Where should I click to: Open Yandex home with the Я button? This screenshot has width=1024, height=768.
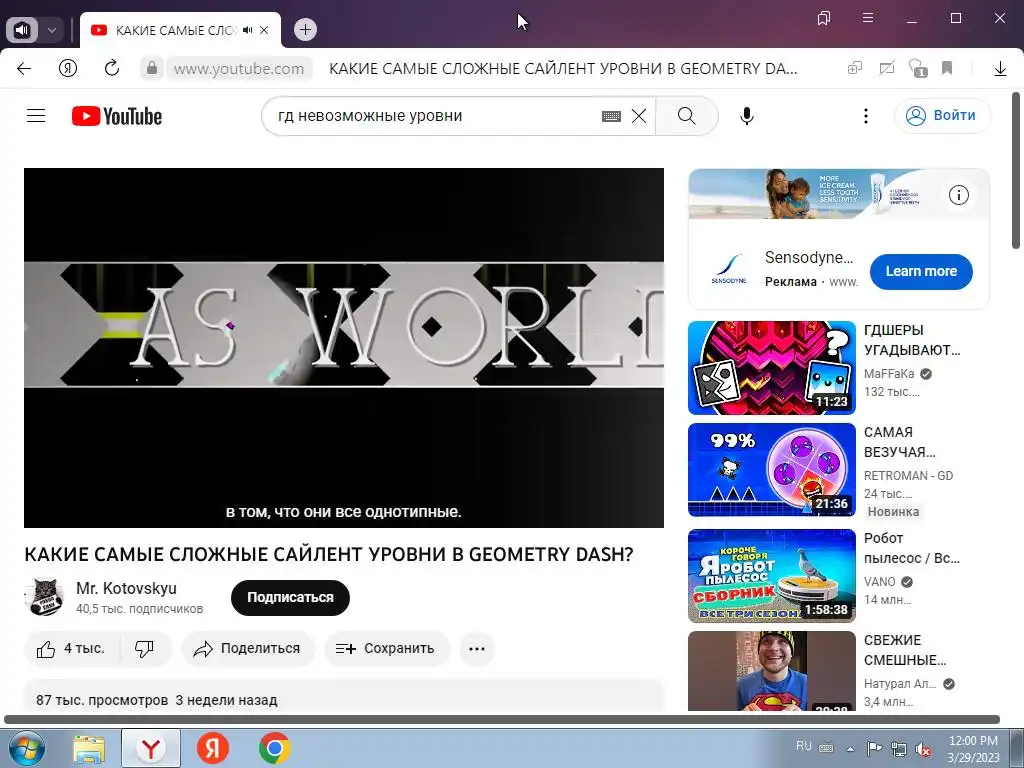tap(68, 68)
